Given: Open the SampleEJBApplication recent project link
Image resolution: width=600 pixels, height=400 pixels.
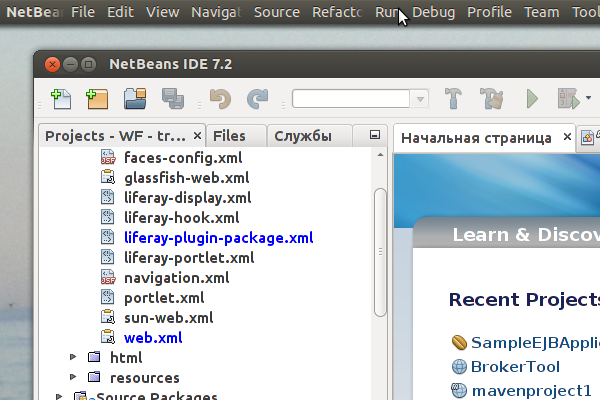Looking at the screenshot, I should coord(535,343).
